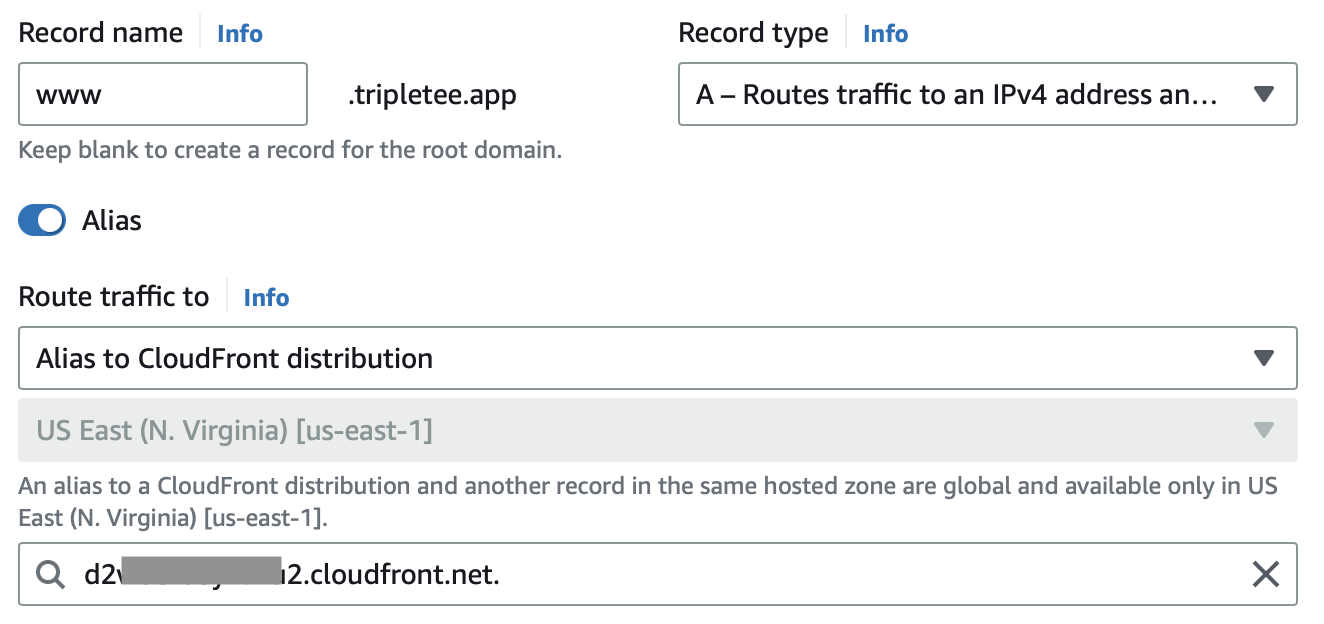Click the "Route traffic to" section label

click(x=114, y=297)
